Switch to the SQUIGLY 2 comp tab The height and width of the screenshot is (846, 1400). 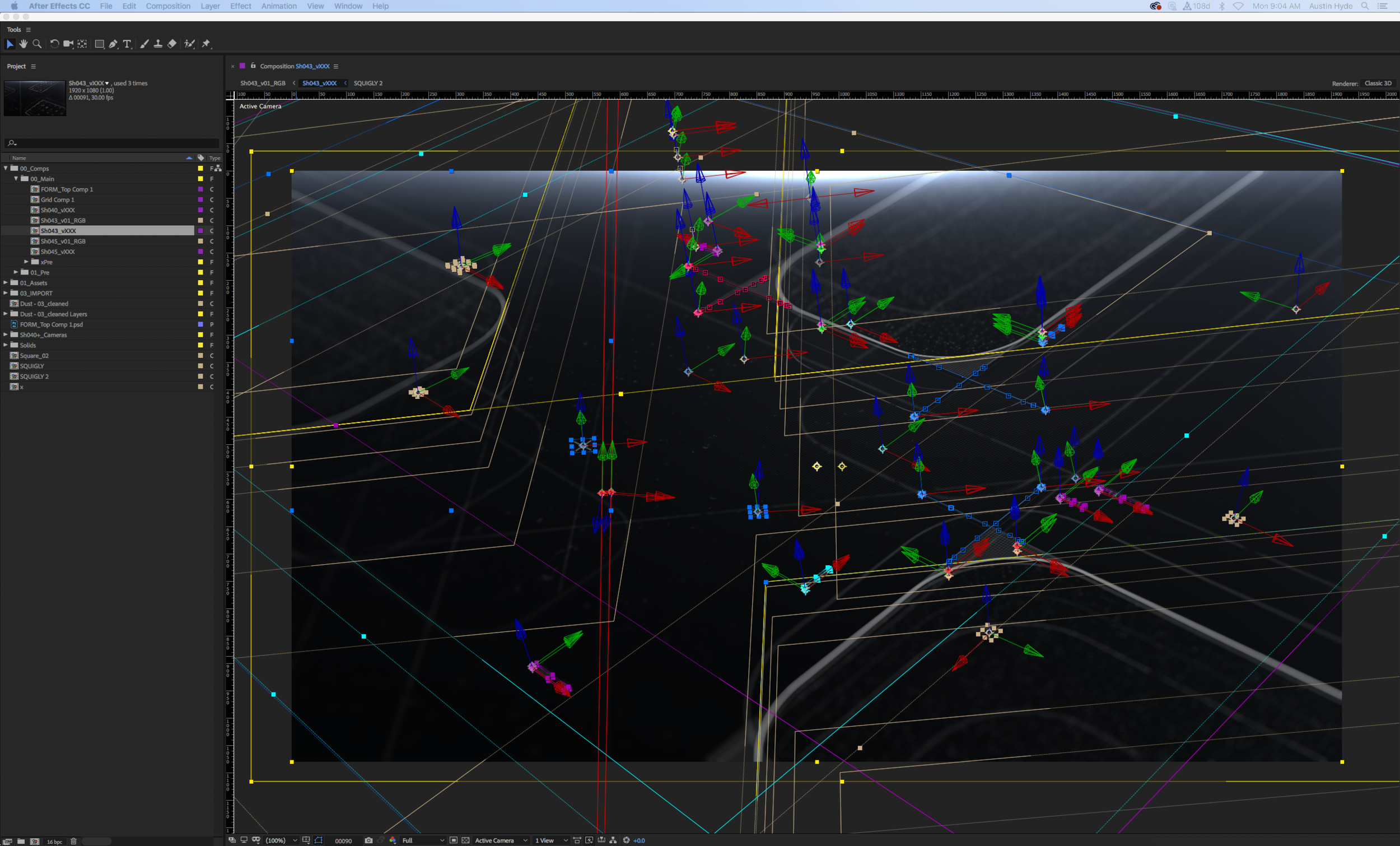click(x=368, y=83)
